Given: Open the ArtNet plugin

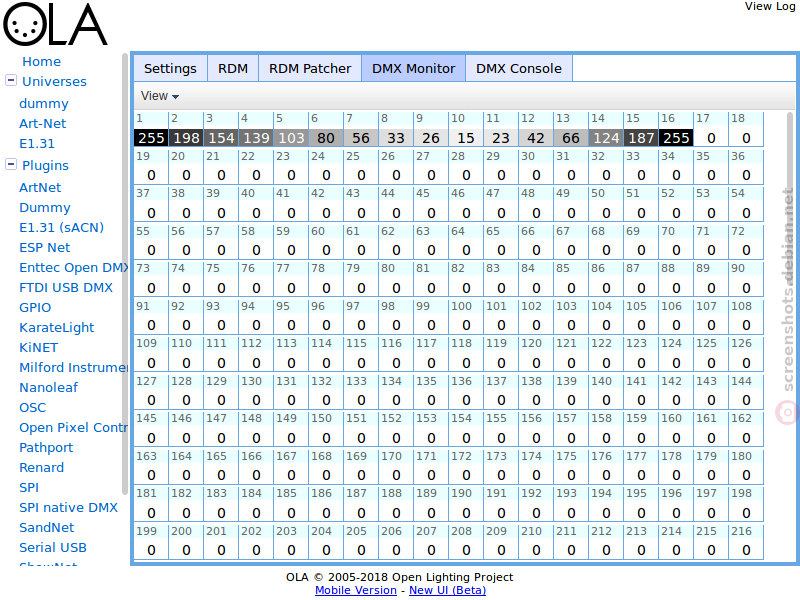Looking at the screenshot, I should (x=40, y=187).
